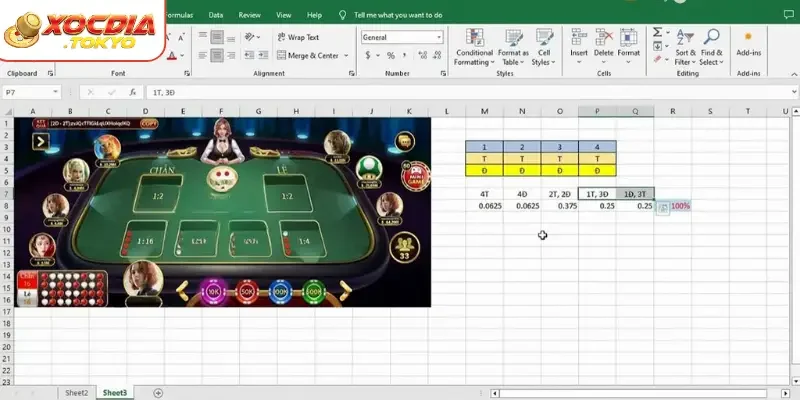The width and height of the screenshot is (800, 400).
Task: Toggle Middle Align vertical alignment
Action: tap(217, 37)
